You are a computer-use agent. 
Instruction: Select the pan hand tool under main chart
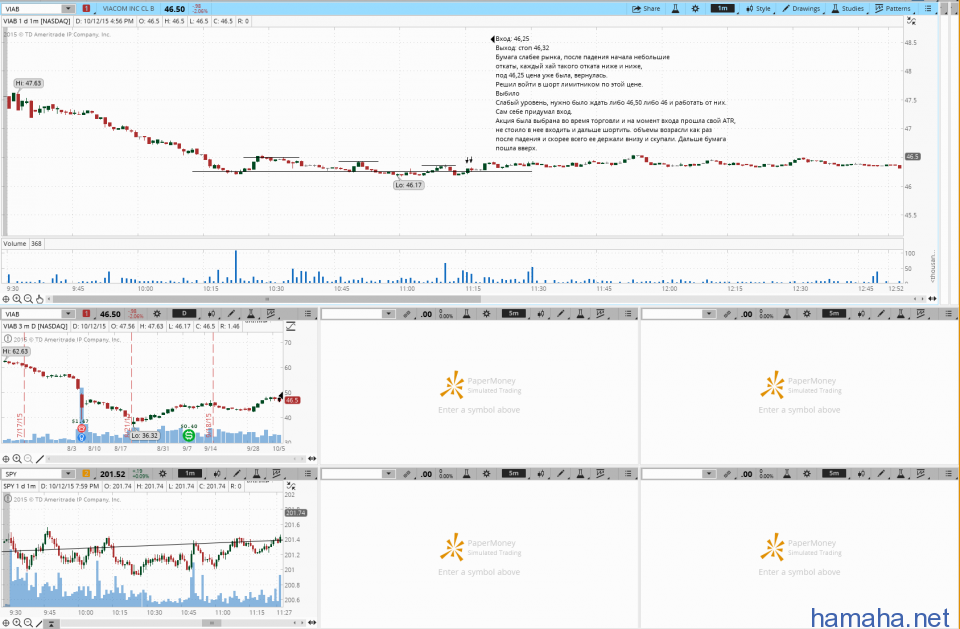pos(40,299)
